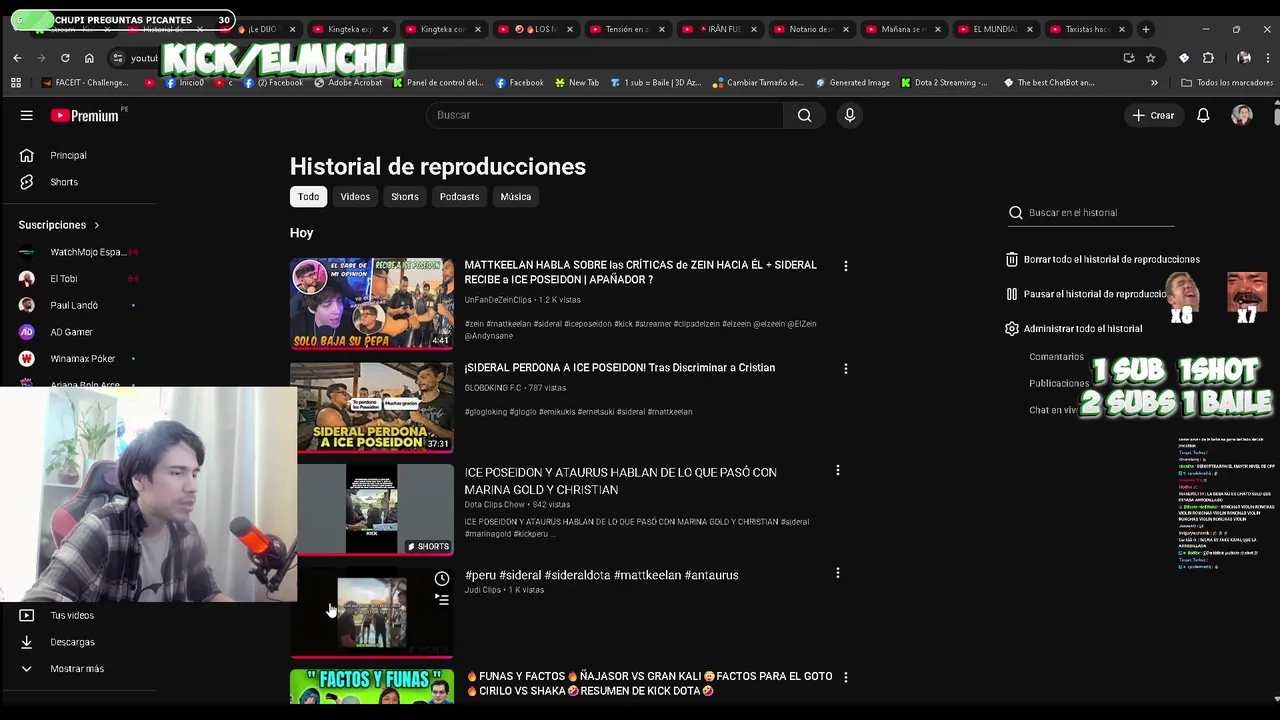Open the Dota Clips Chow channel link
Image resolution: width=1280 pixels, height=720 pixels.
[495, 505]
